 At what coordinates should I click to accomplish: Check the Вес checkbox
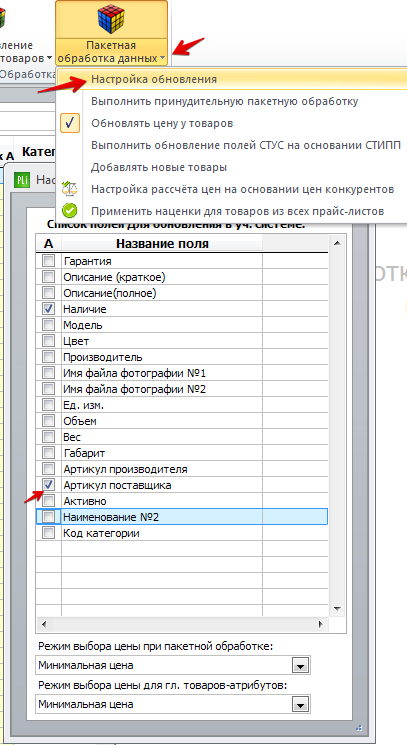point(48,437)
